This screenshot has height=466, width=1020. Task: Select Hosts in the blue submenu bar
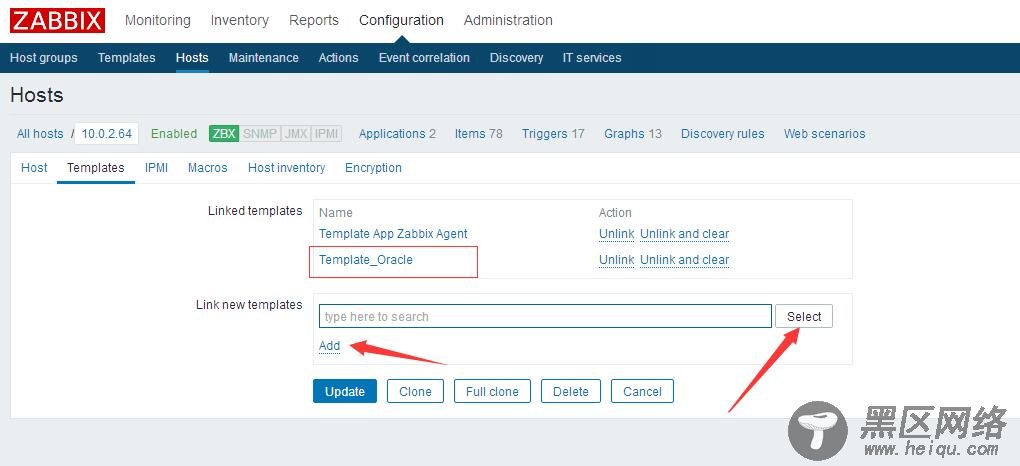[x=192, y=57]
